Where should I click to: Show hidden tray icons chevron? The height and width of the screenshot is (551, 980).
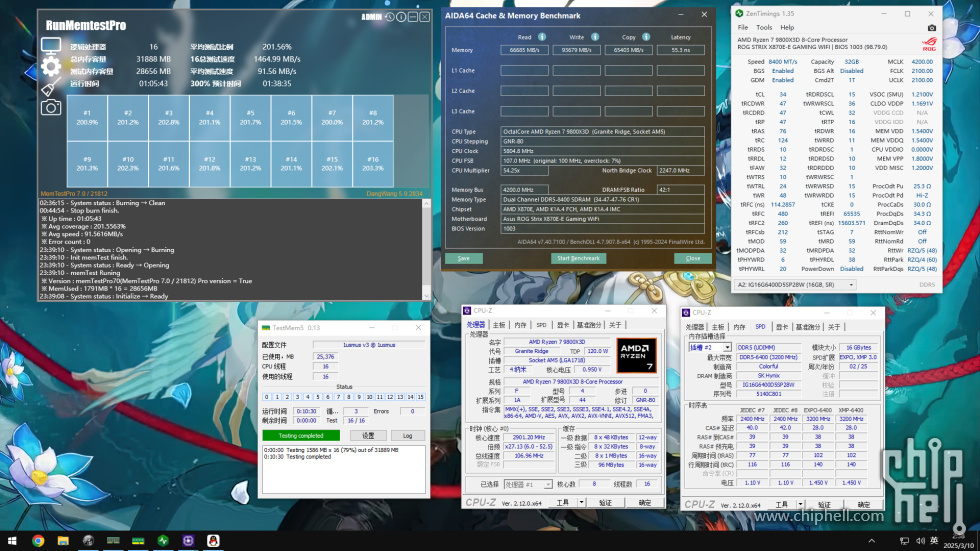[x=872, y=540]
